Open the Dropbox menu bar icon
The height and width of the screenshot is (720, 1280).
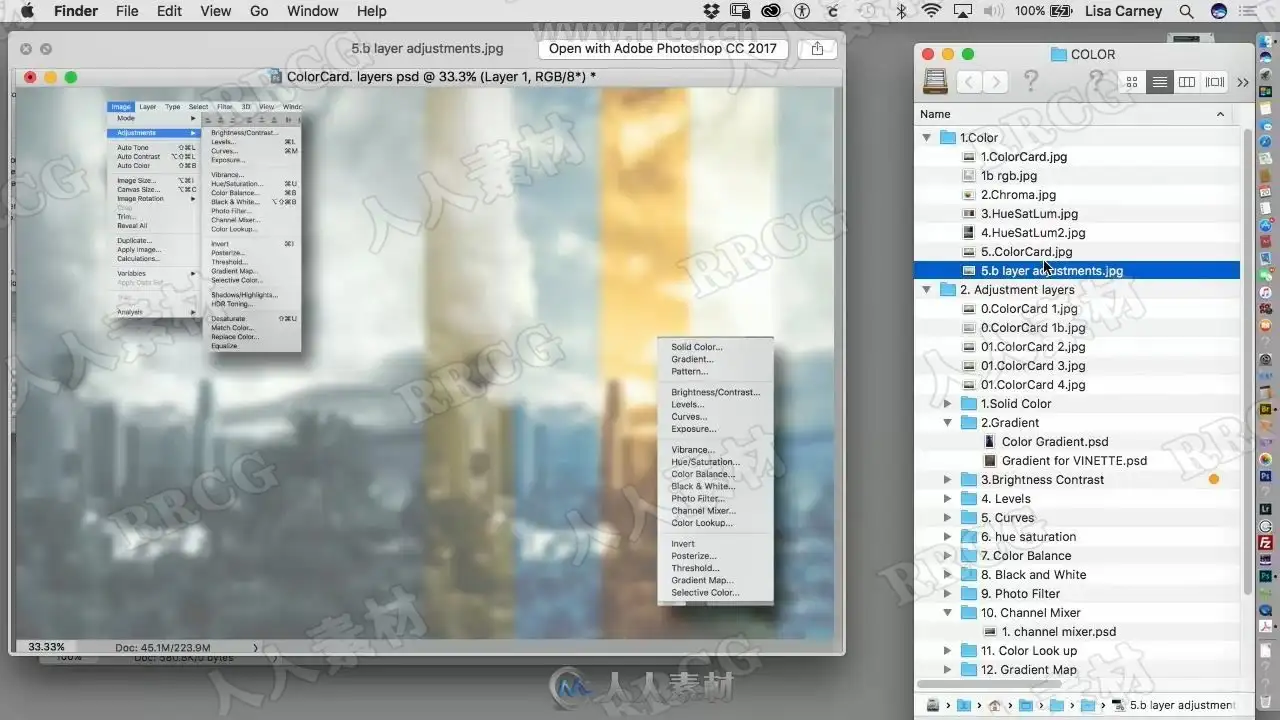point(711,11)
